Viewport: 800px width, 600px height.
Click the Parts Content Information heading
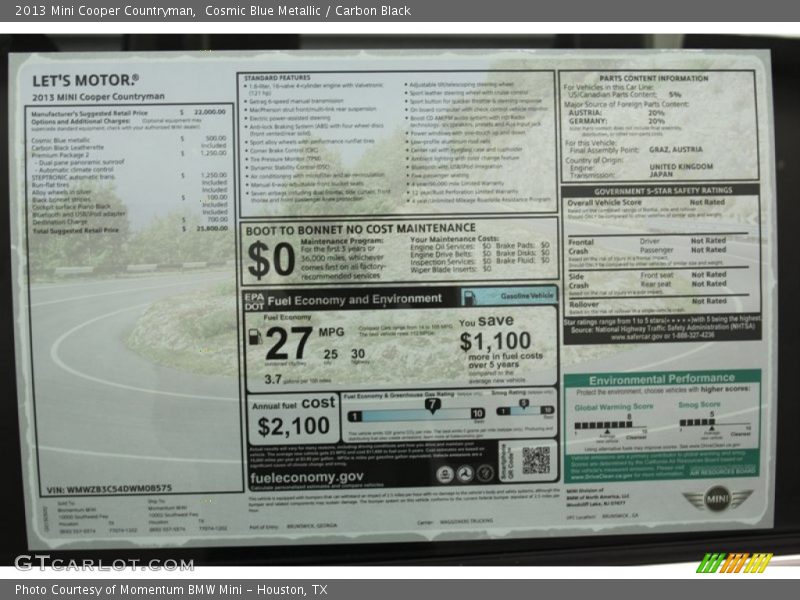654,78
